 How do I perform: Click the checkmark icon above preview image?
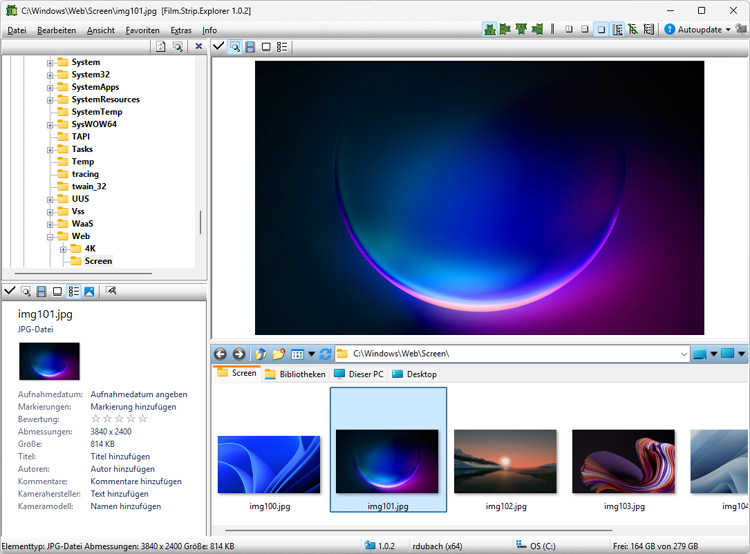(218, 47)
